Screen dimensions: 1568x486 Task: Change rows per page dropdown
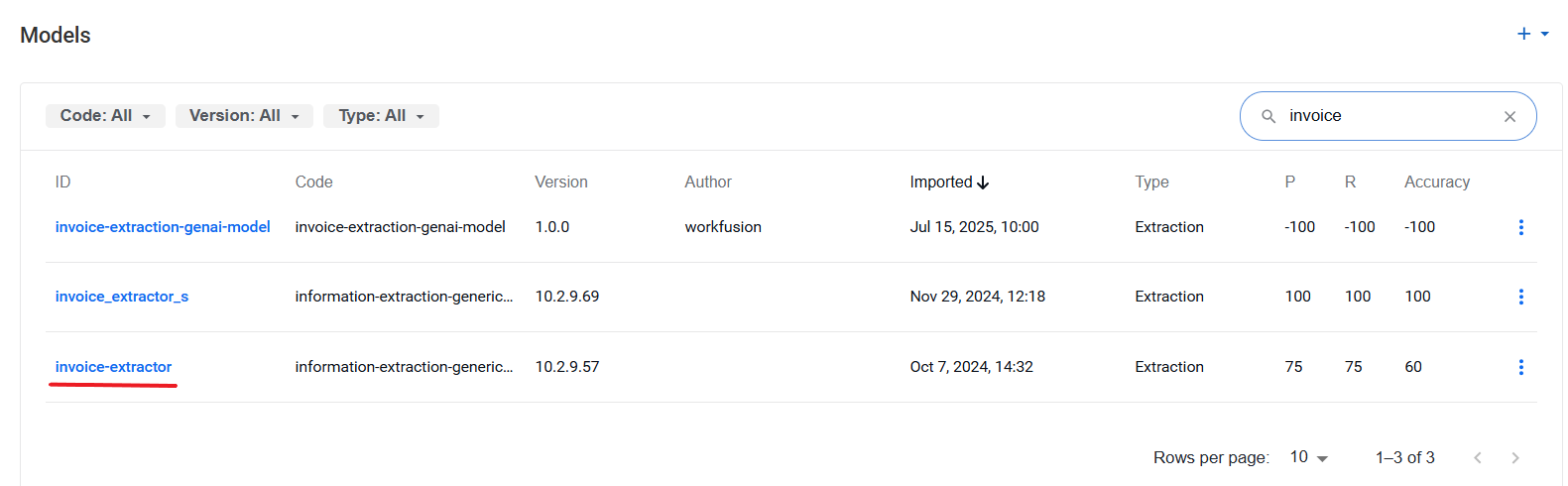[x=1308, y=457]
